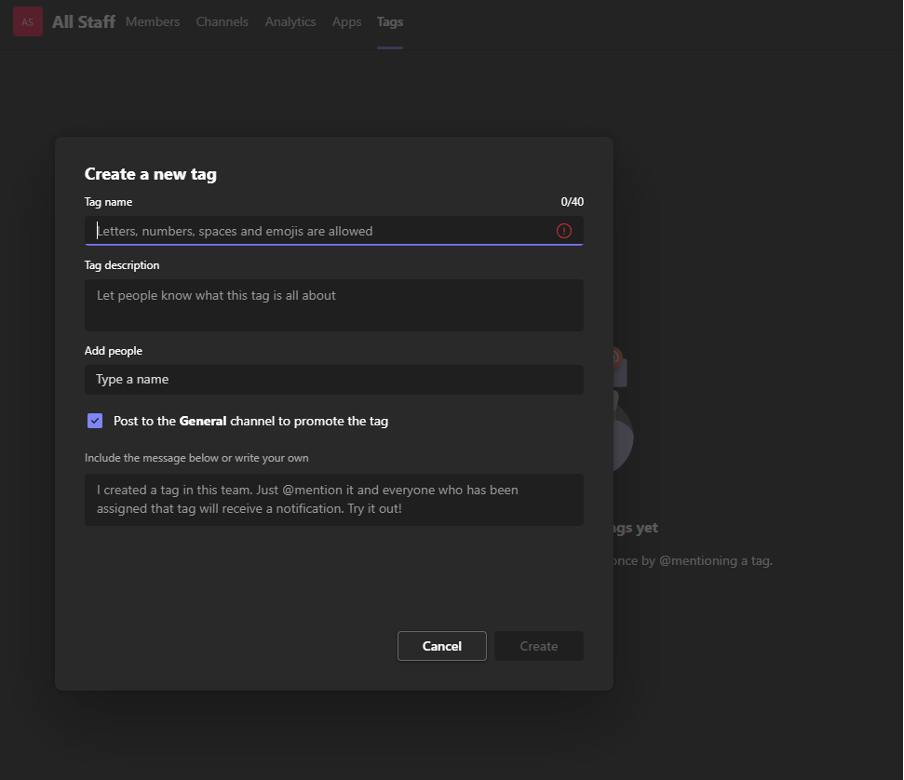The width and height of the screenshot is (904, 780).
Task: Go to the Analytics tab
Action: point(290,22)
